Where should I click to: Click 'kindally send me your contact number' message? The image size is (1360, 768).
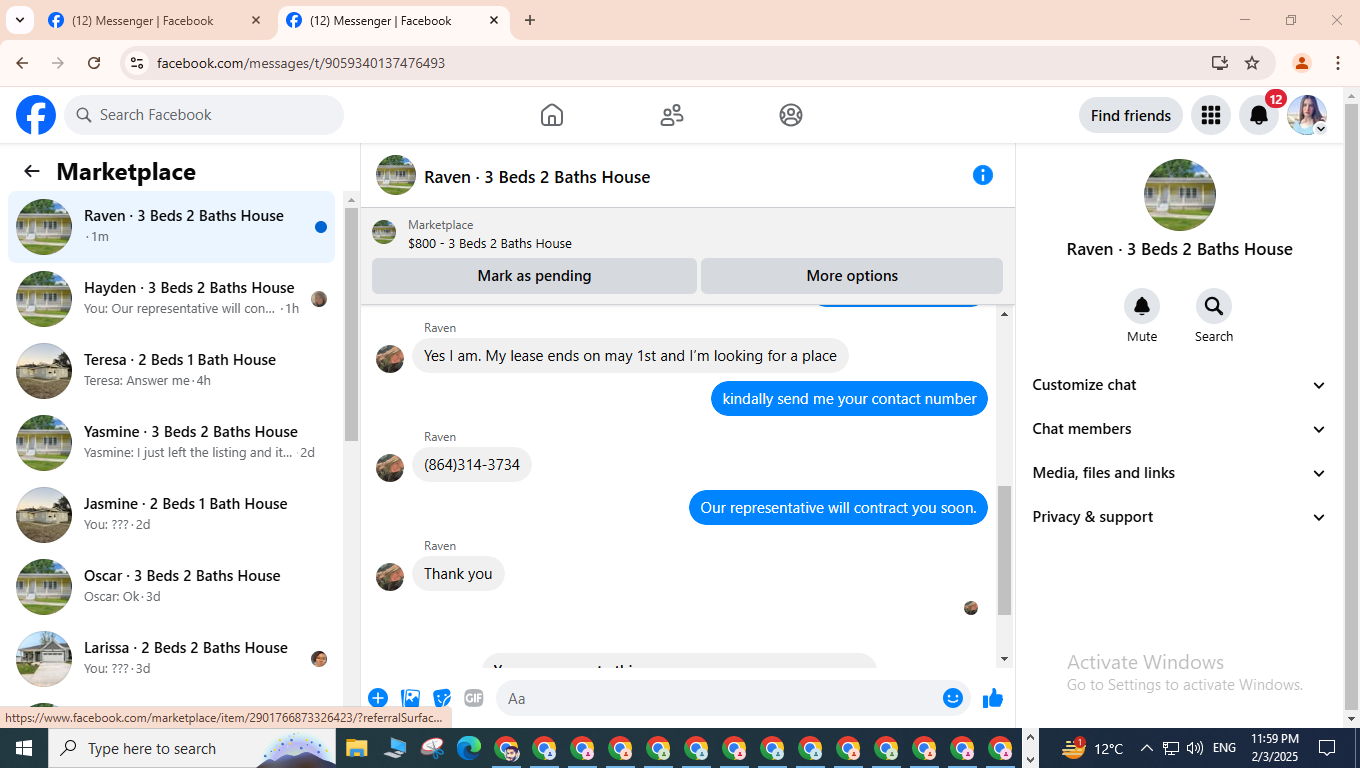pyautogui.click(x=850, y=399)
